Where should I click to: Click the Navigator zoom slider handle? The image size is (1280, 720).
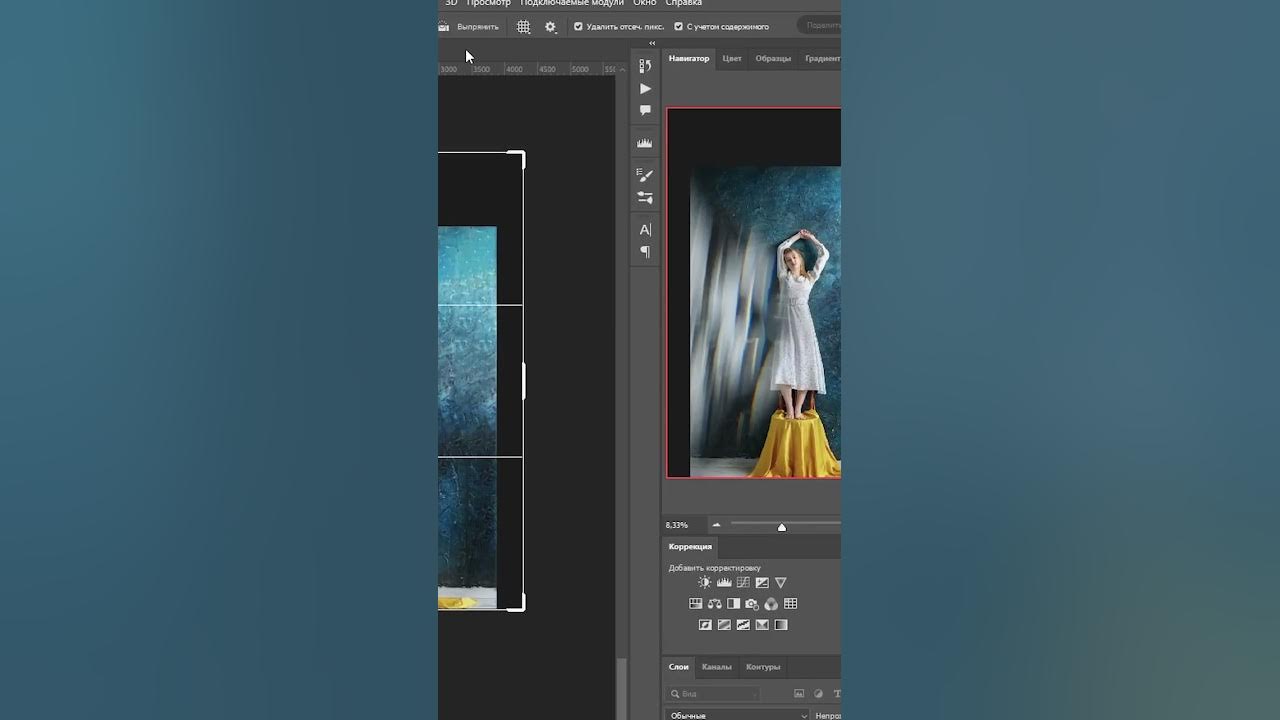[782, 527]
